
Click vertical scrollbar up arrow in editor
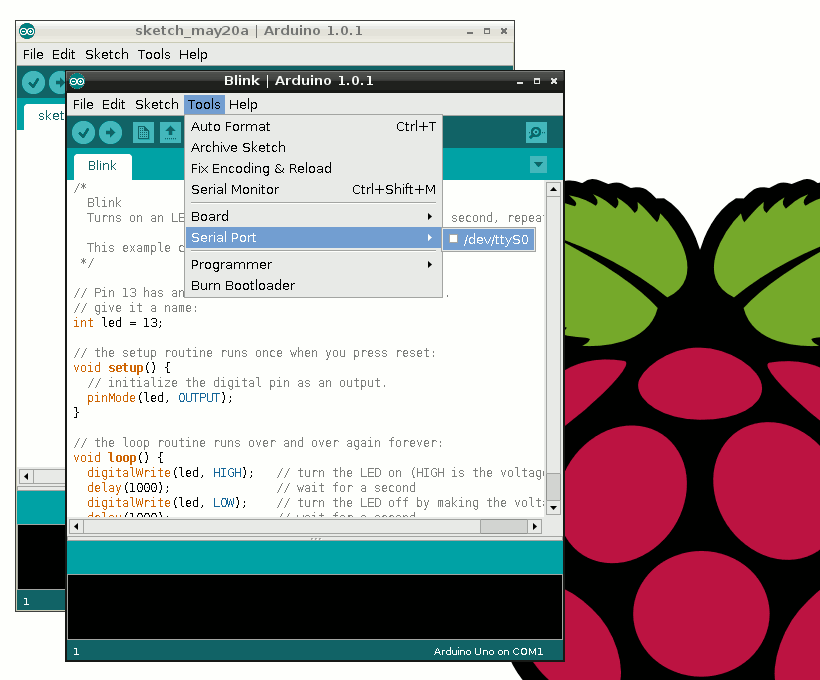coord(553,189)
